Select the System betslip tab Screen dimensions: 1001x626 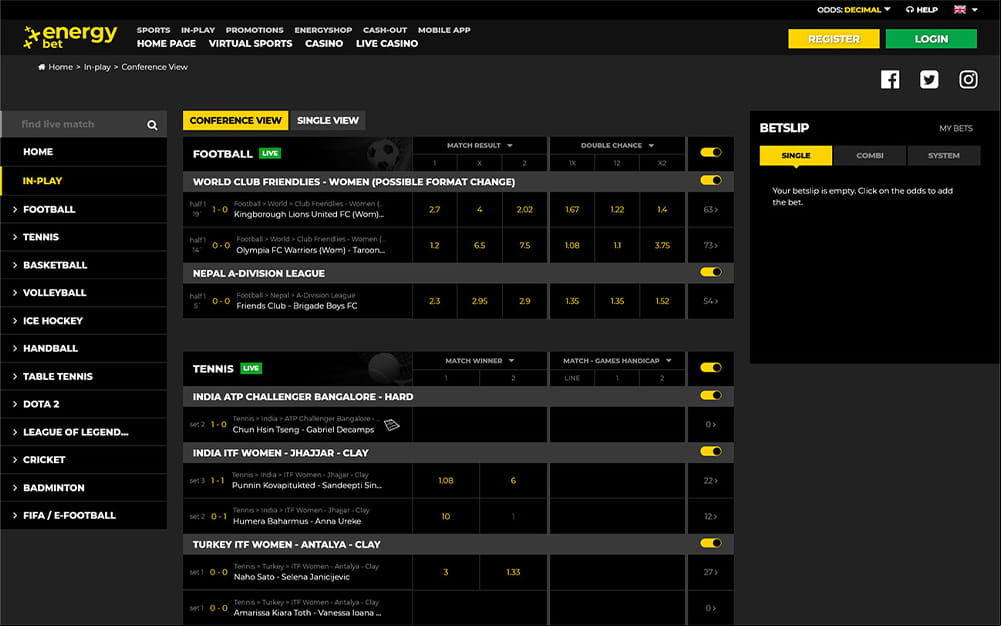(944, 156)
